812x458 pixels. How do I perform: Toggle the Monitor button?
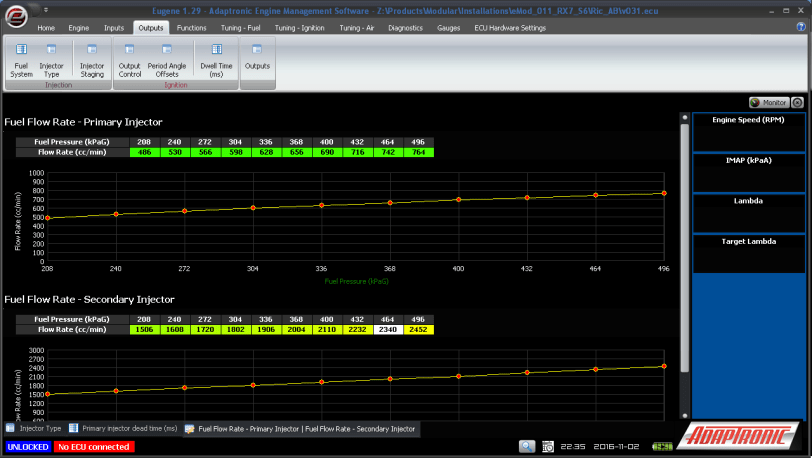point(768,102)
